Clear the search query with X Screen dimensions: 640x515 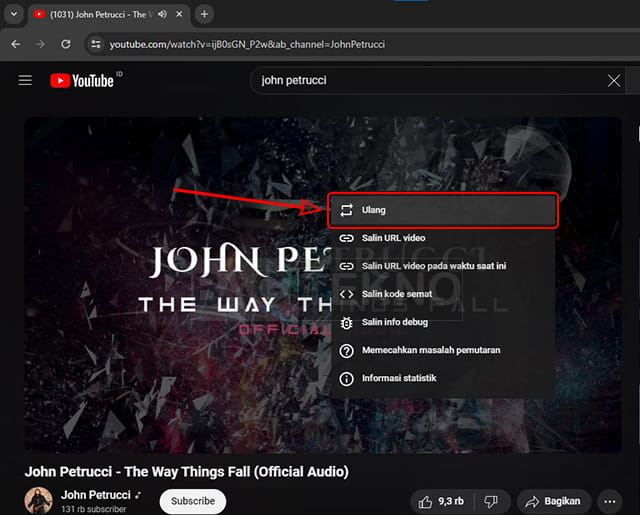pos(614,80)
